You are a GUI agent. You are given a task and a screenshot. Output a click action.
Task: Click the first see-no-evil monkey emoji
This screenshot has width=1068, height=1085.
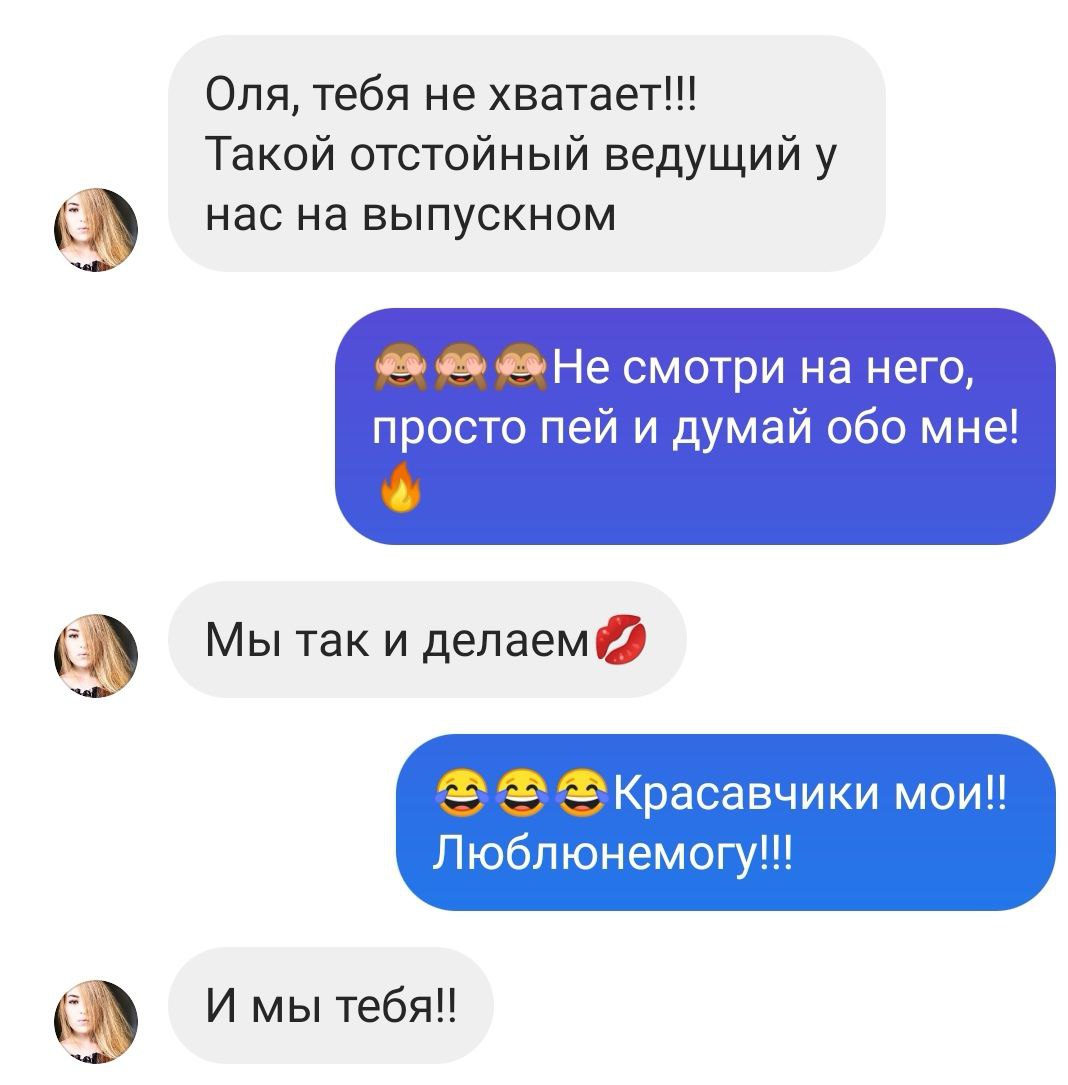click(401, 367)
